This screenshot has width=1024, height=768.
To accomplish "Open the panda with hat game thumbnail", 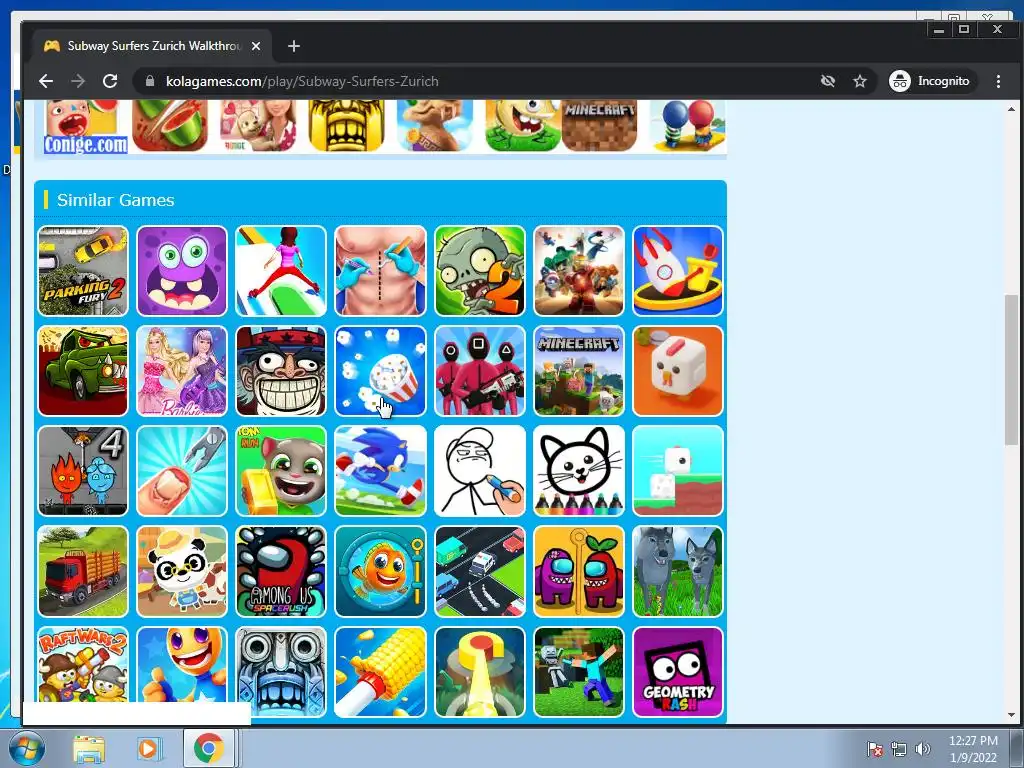I will coord(182,571).
